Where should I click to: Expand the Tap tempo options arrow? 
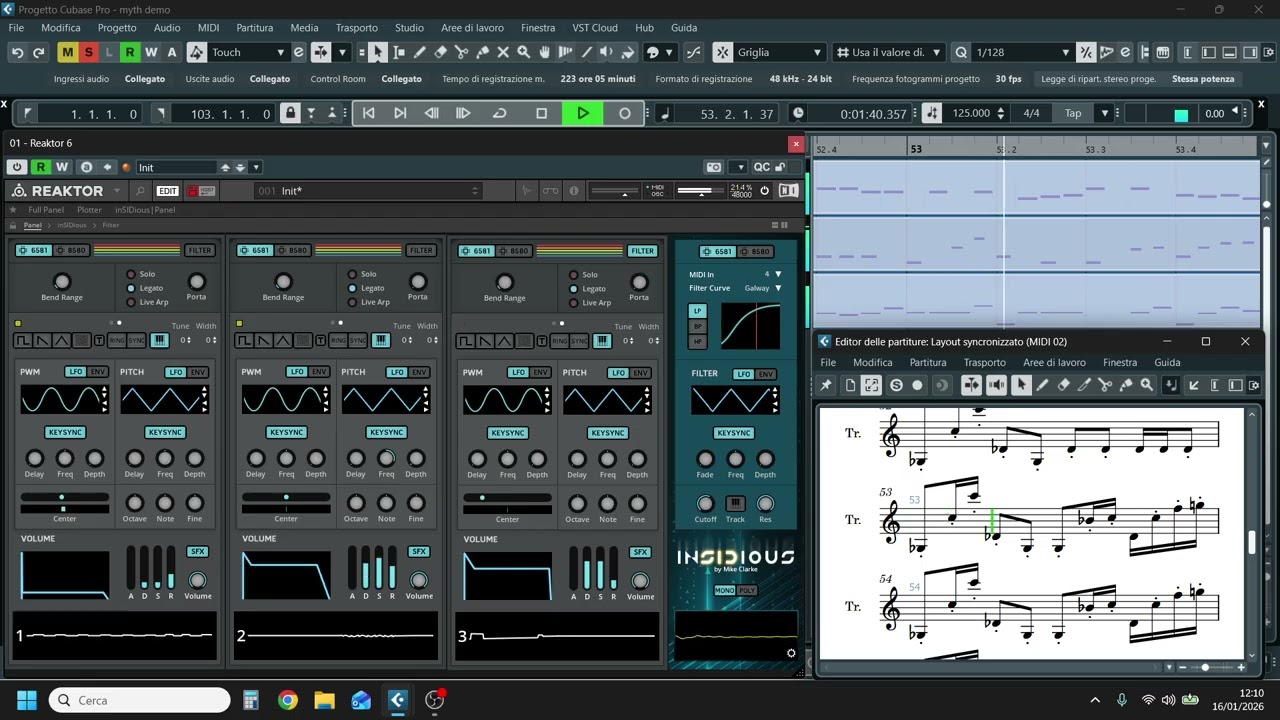pos(1105,113)
